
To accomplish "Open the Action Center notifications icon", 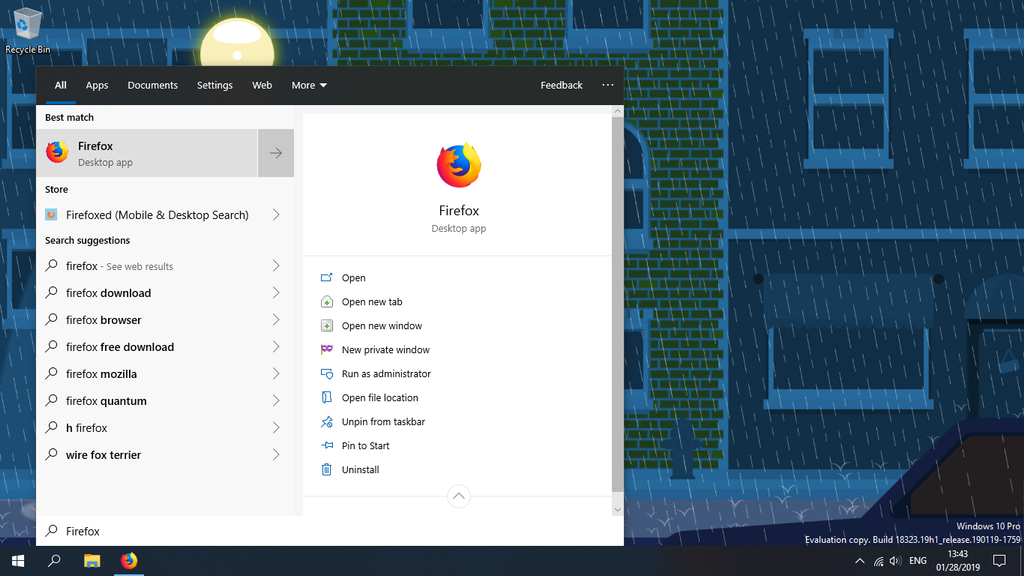I will pos(999,561).
